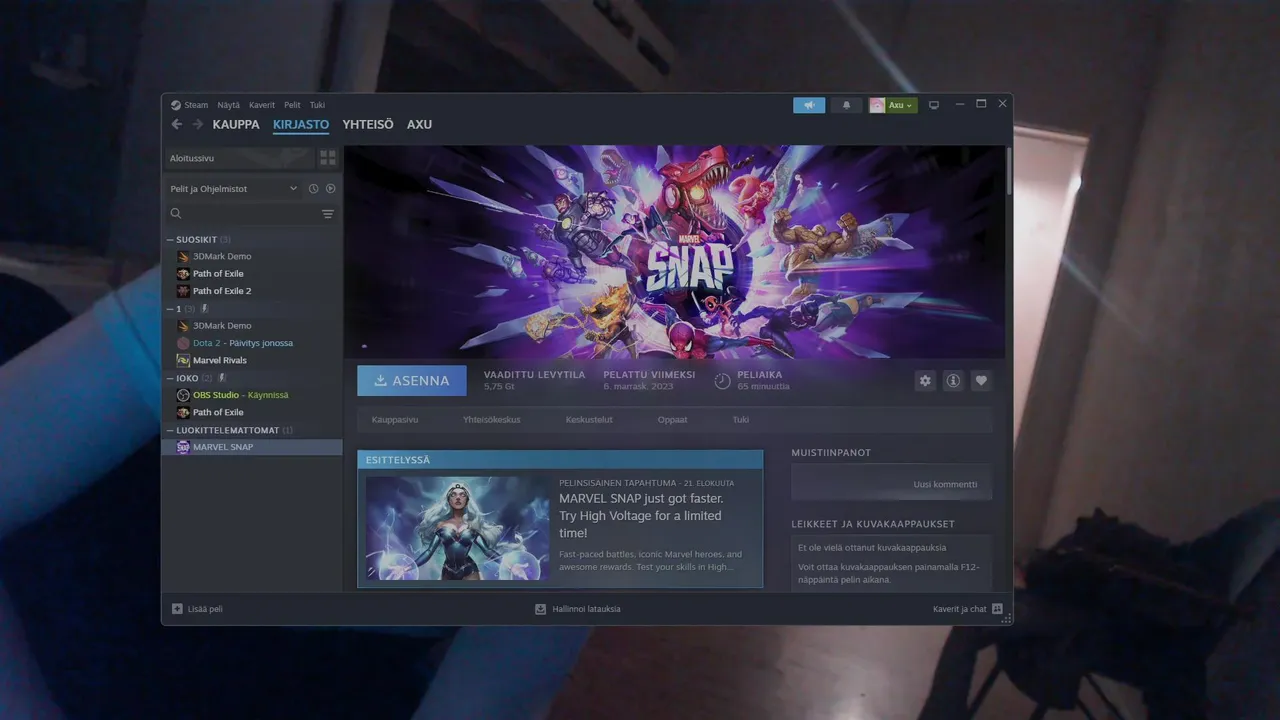Open the Näytä menu
The image size is (1280, 720).
point(228,105)
